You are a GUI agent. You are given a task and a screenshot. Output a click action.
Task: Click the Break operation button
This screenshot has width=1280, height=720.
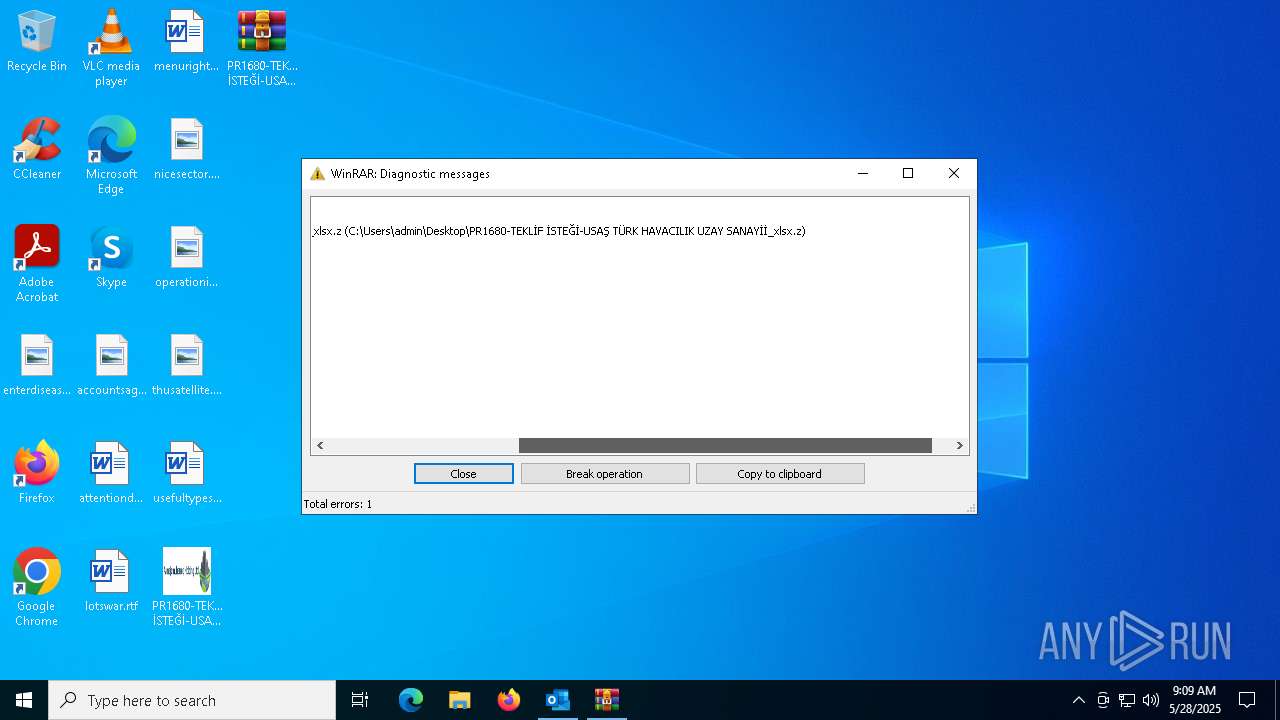tap(605, 474)
